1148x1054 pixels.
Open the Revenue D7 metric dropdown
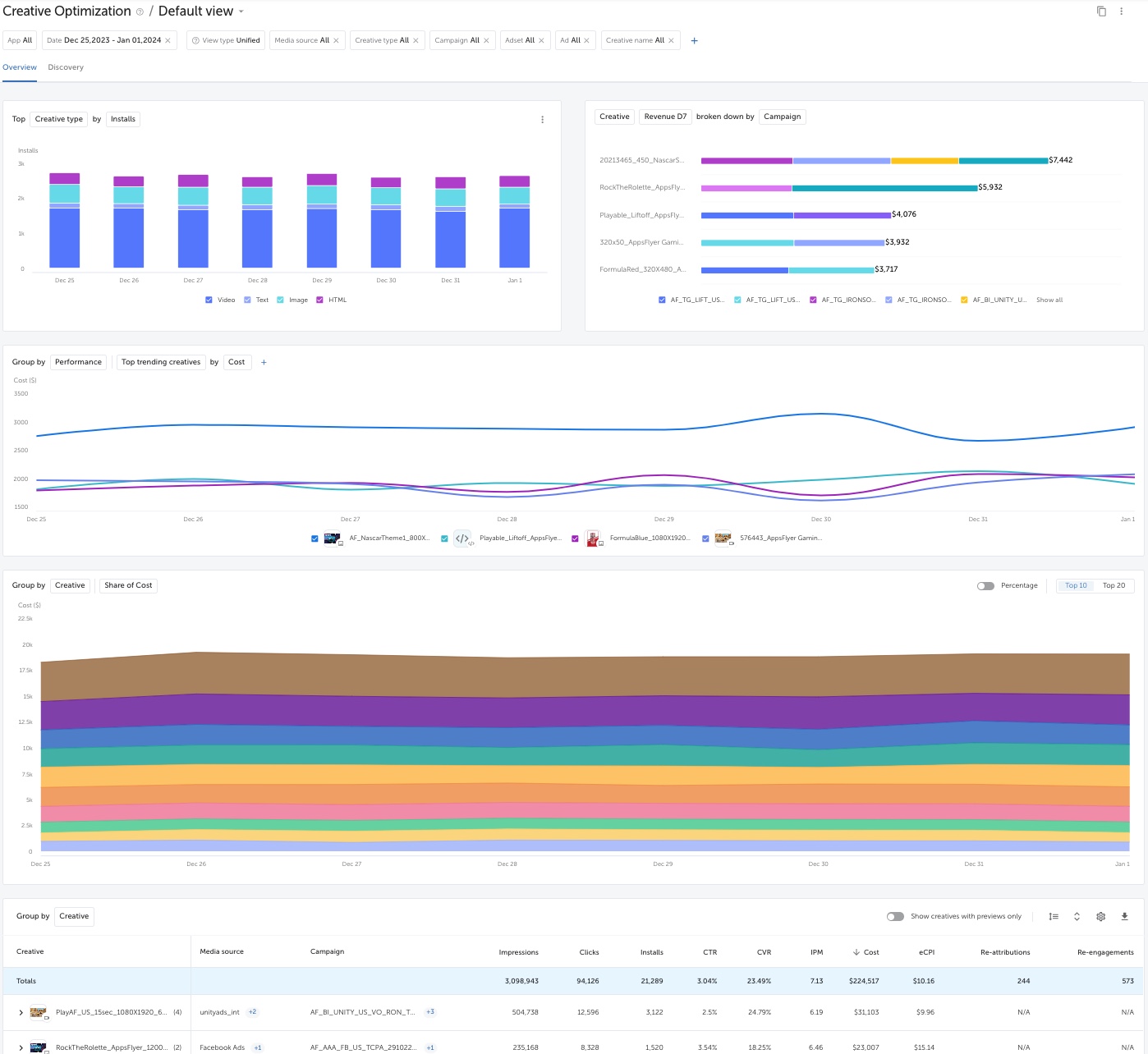coord(665,117)
